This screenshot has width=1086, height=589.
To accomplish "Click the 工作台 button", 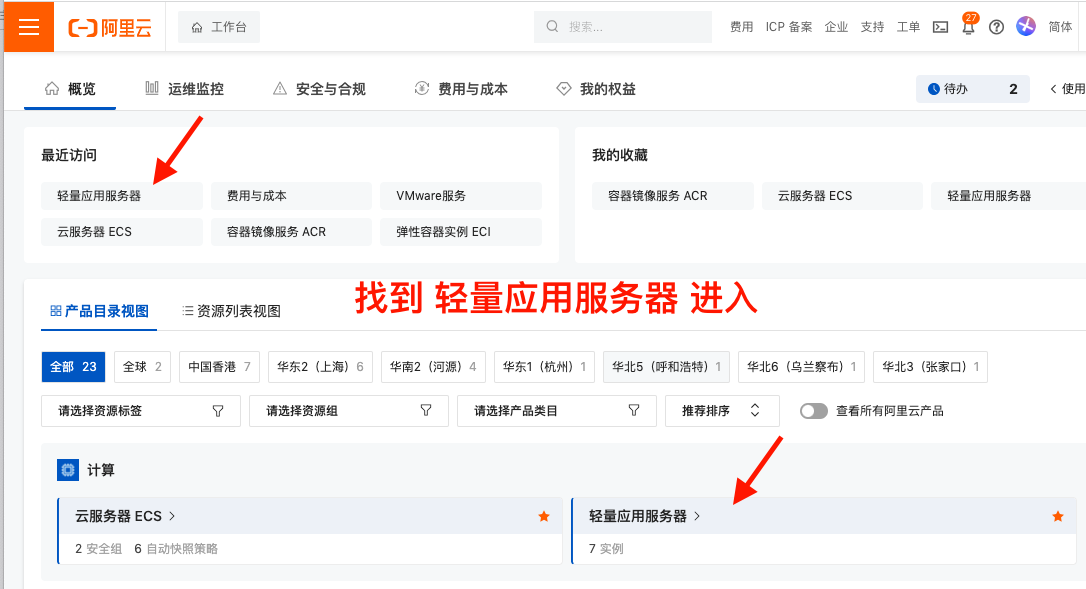I will 219,27.
